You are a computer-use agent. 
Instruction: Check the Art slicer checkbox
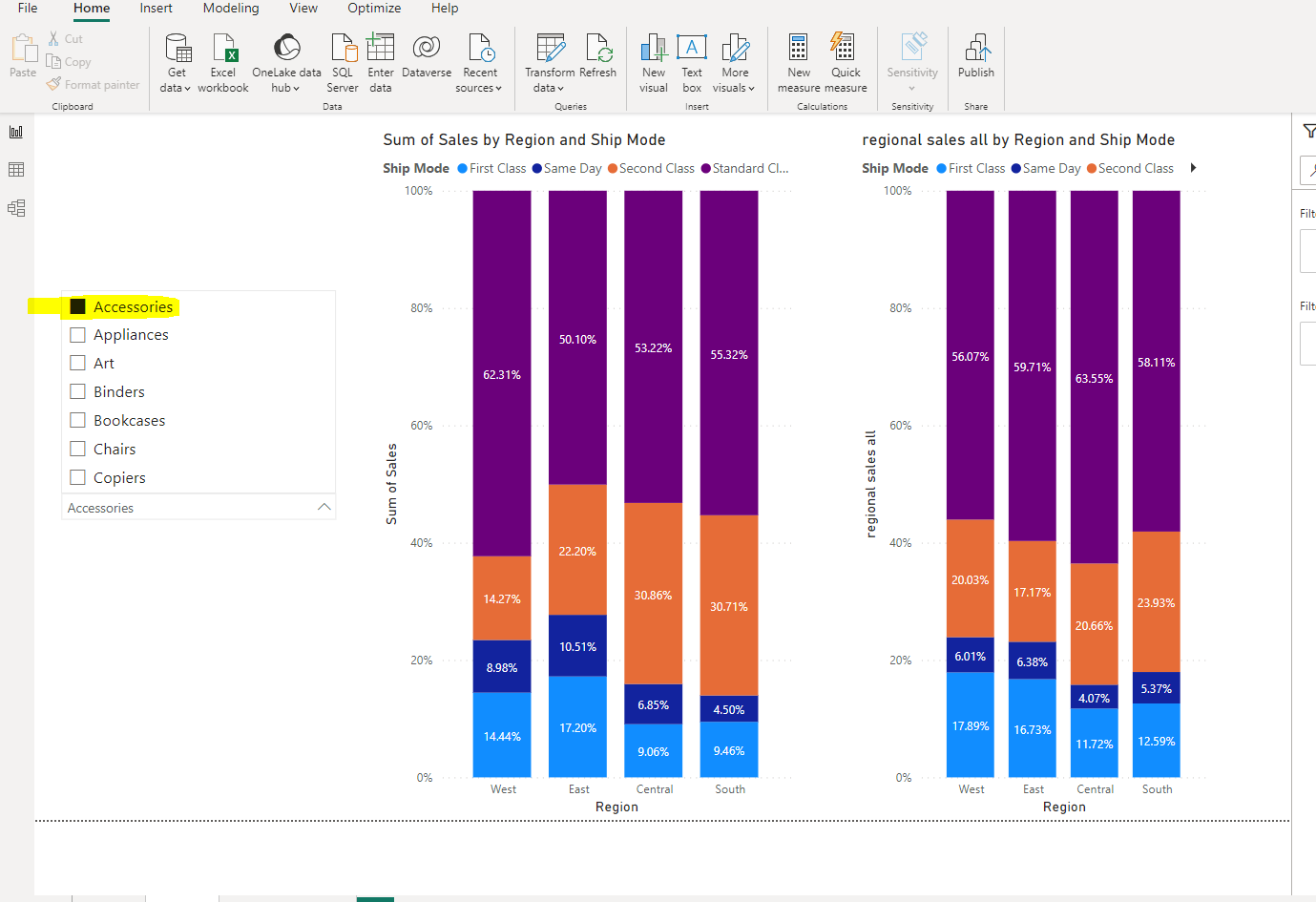(78, 364)
